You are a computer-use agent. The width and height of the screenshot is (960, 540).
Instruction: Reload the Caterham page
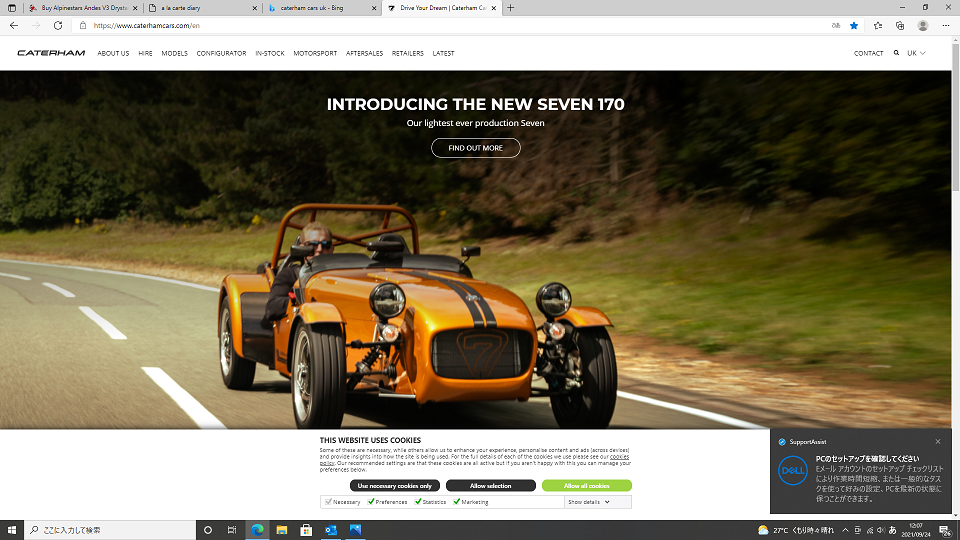point(58,26)
